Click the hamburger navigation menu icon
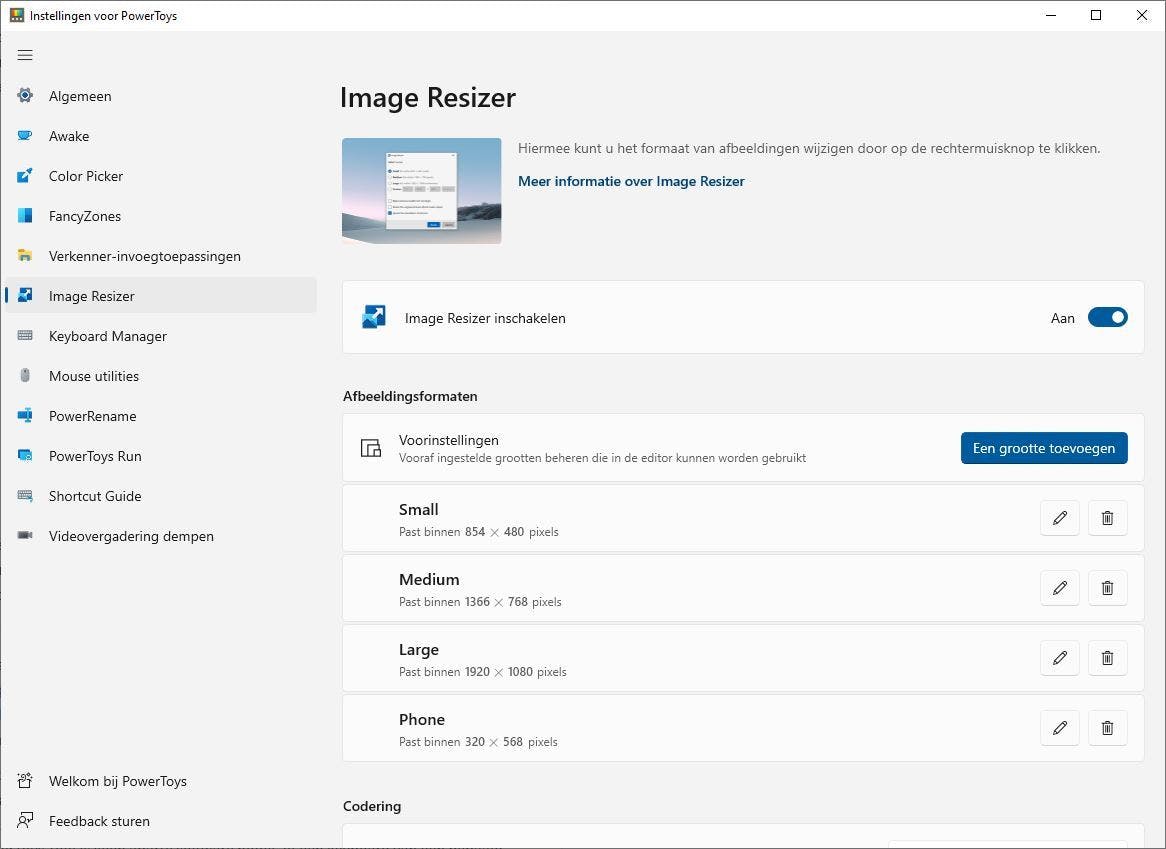The width and height of the screenshot is (1166, 849). click(25, 55)
